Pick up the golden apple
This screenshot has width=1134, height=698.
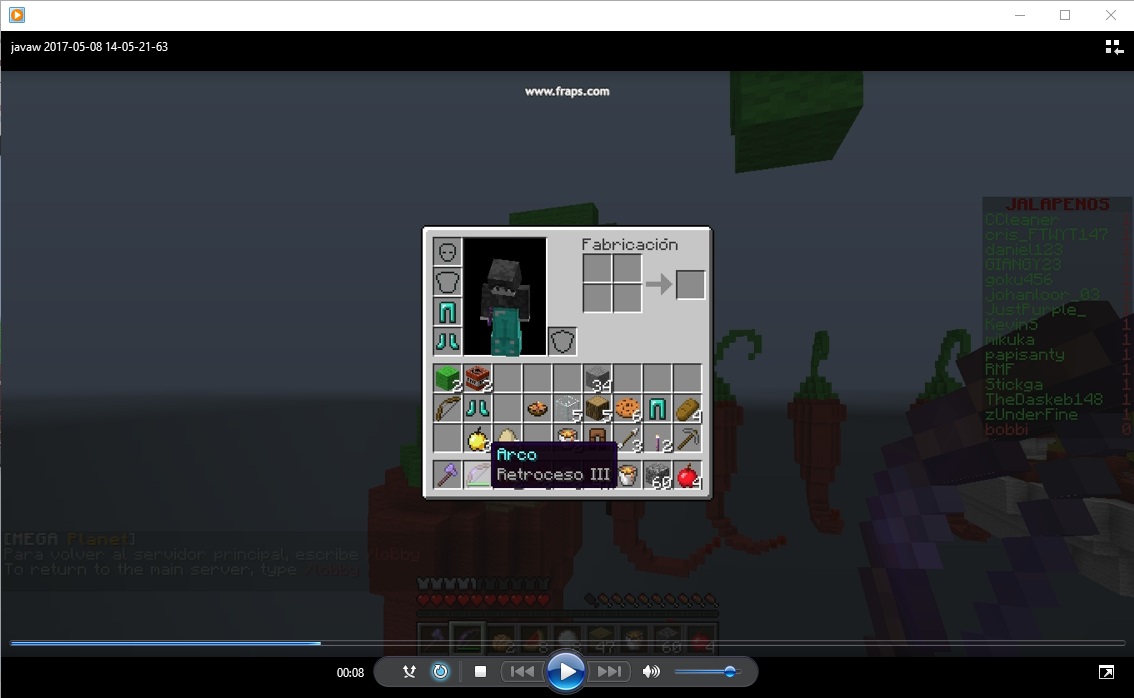point(477,438)
